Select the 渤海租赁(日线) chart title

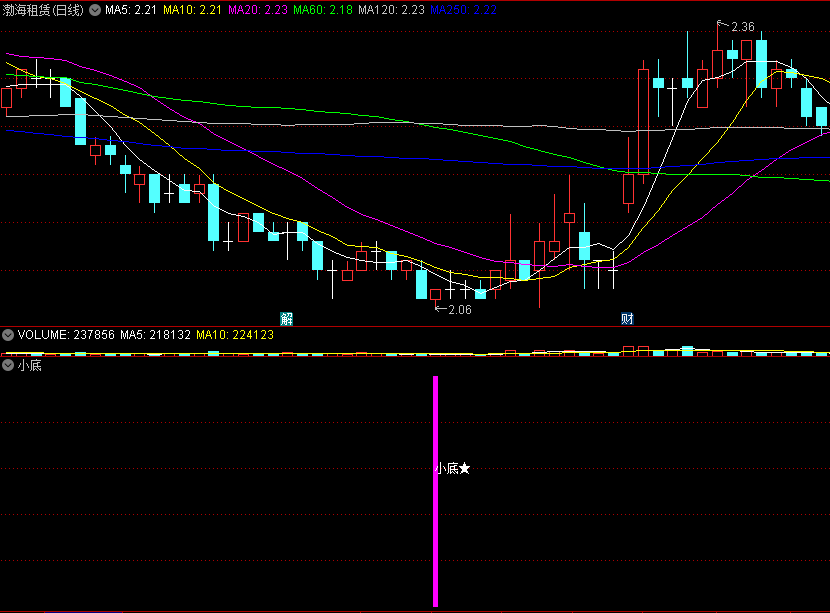(x=43, y=10)
